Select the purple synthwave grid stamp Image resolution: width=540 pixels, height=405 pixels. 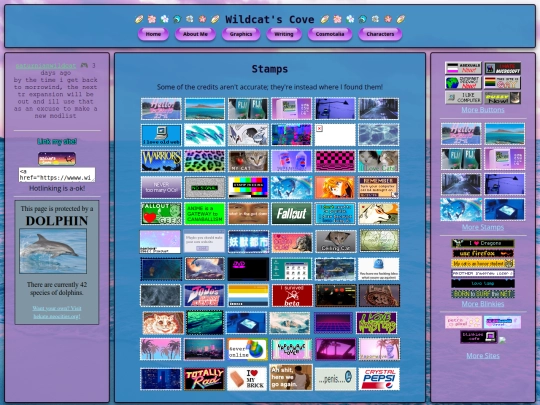333,323
